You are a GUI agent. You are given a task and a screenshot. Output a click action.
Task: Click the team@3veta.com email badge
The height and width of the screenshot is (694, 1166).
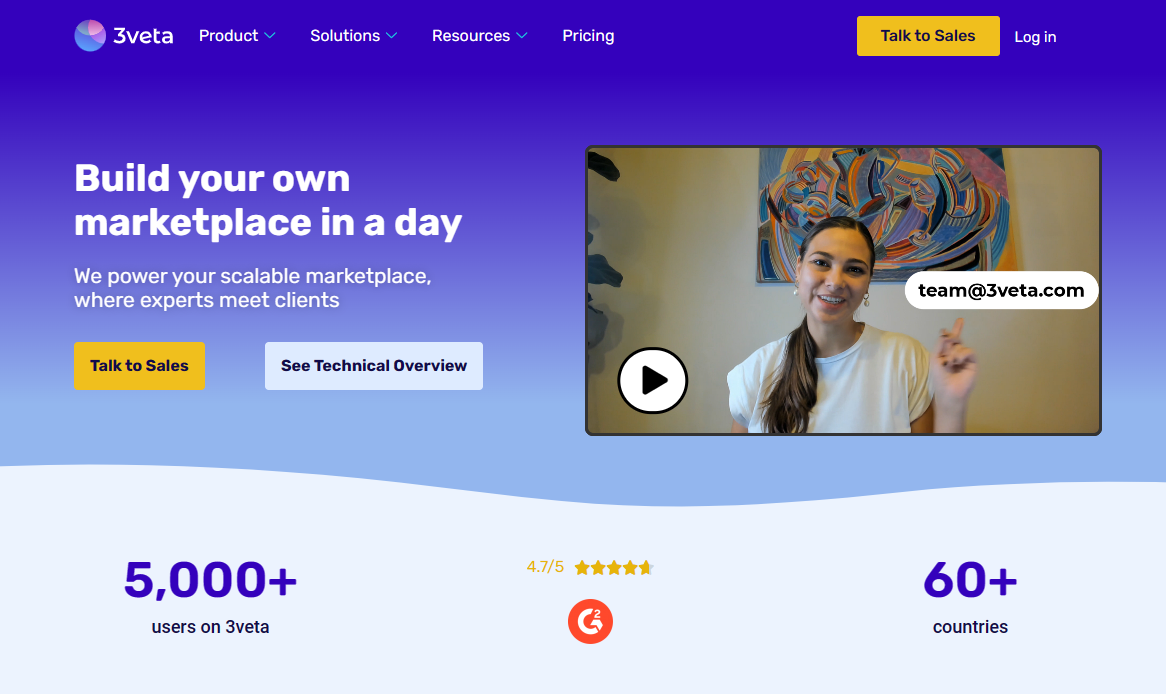pos(1001,290)
